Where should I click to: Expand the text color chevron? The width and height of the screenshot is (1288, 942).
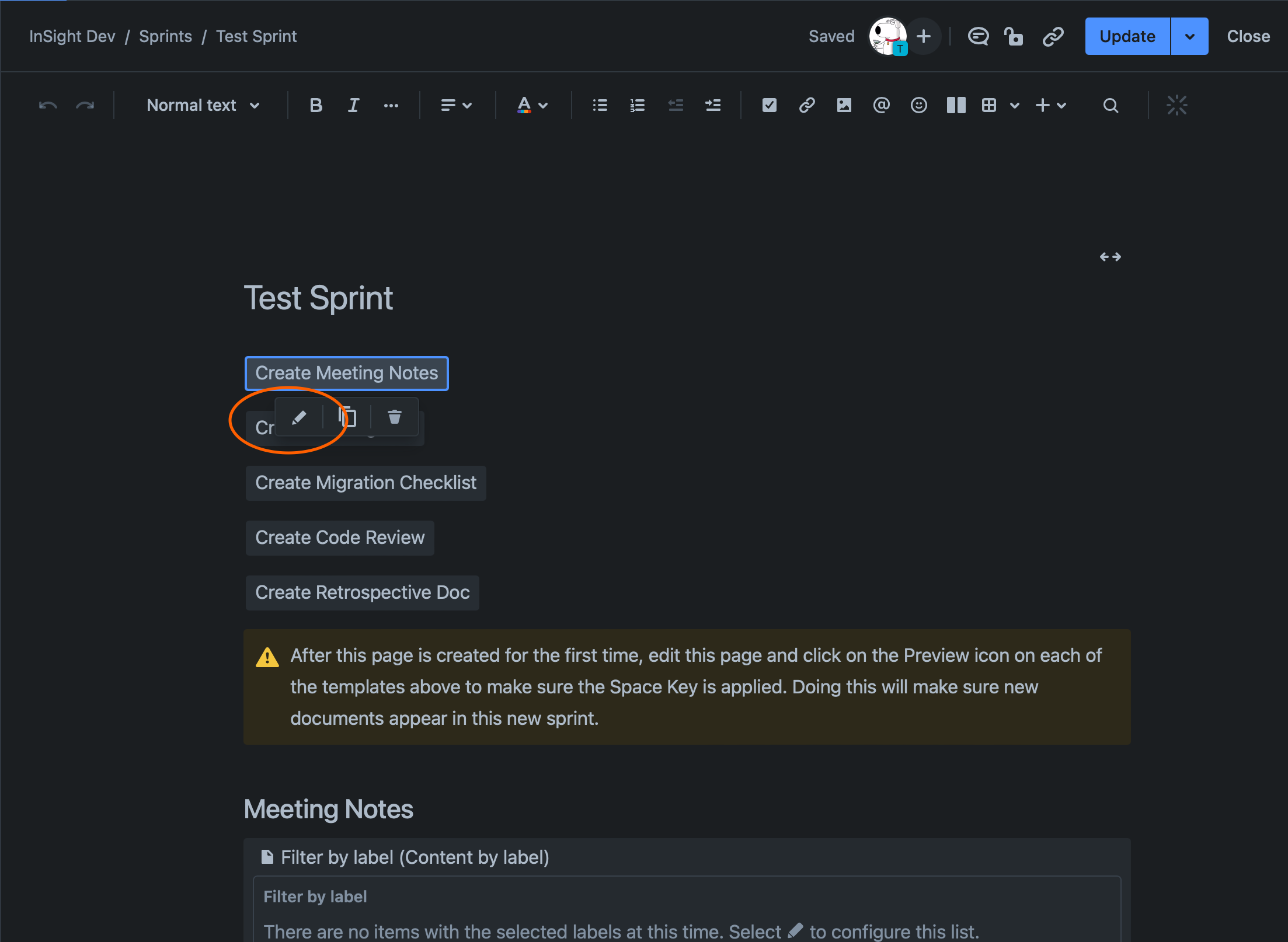543,106
